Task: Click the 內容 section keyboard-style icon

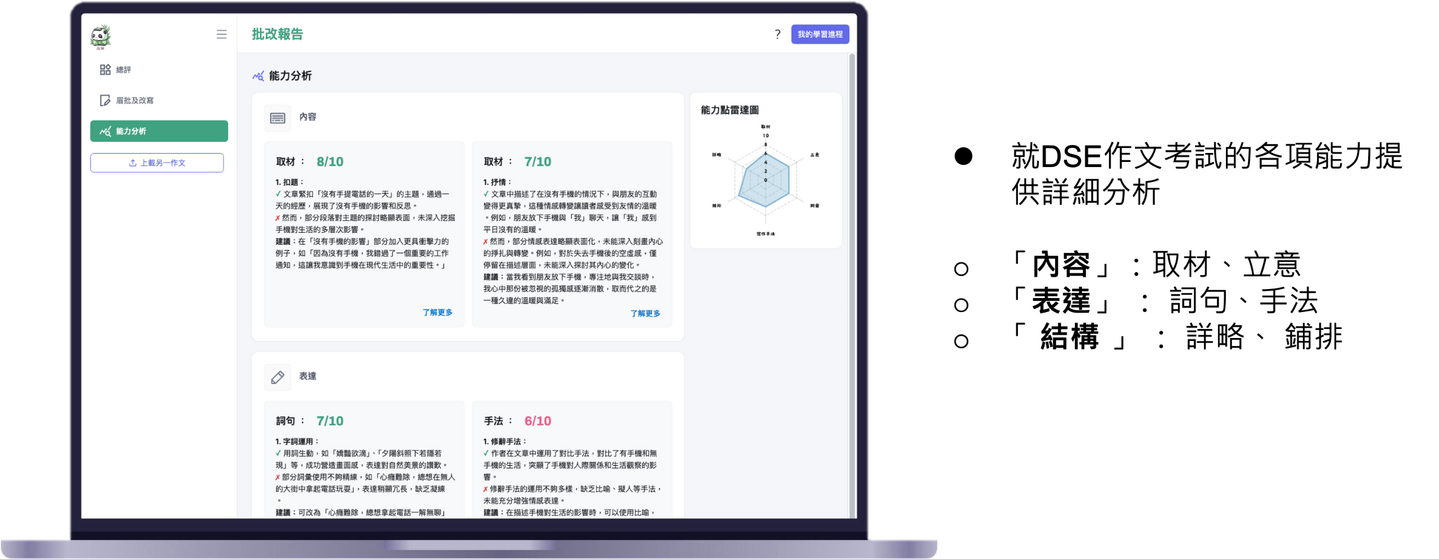Action: coord(278,118)
